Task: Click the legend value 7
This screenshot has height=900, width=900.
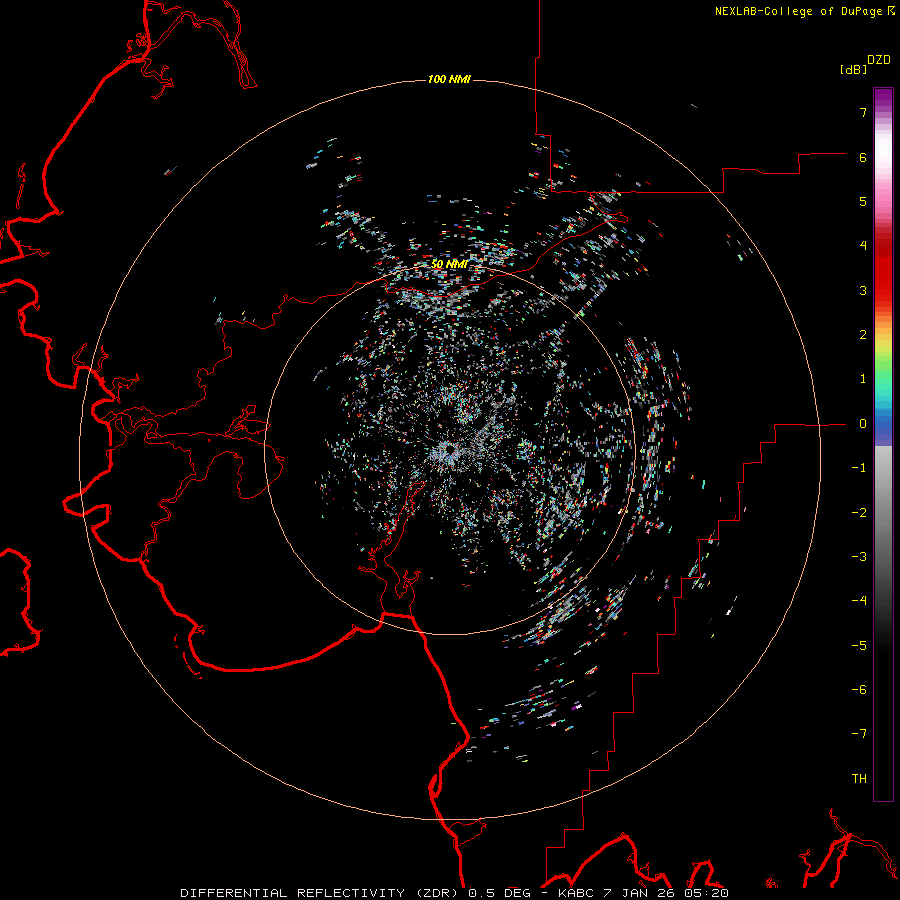Action: tap(863, 112)
